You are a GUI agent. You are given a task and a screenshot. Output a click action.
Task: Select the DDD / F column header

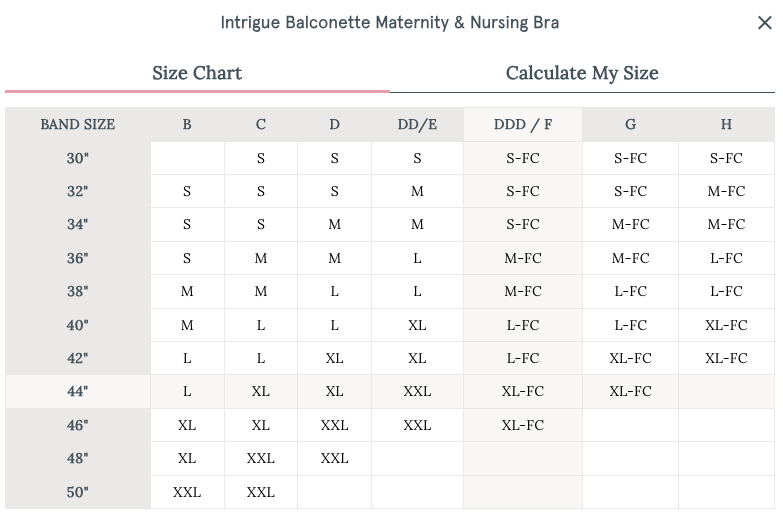pyautogui.click(x=523, y=125)
